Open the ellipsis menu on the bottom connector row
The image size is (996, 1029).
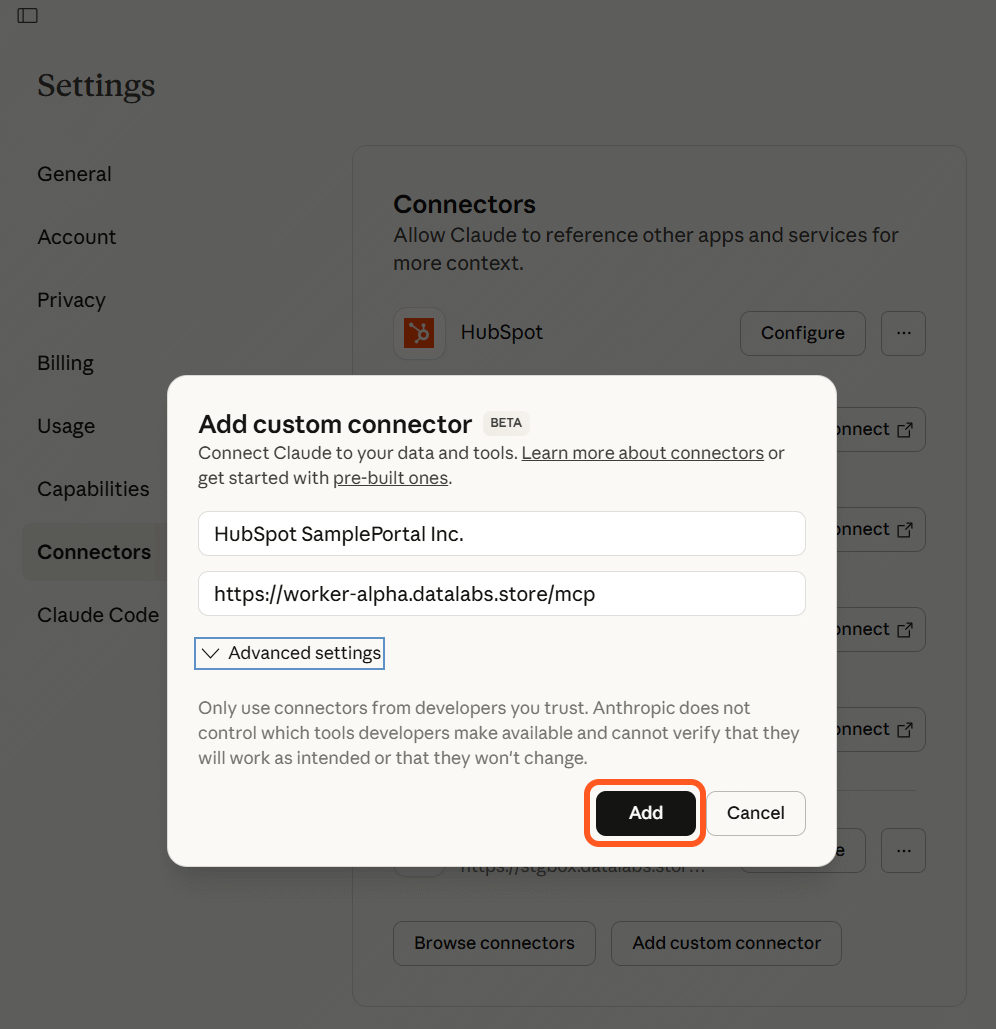tap(902, 850)
